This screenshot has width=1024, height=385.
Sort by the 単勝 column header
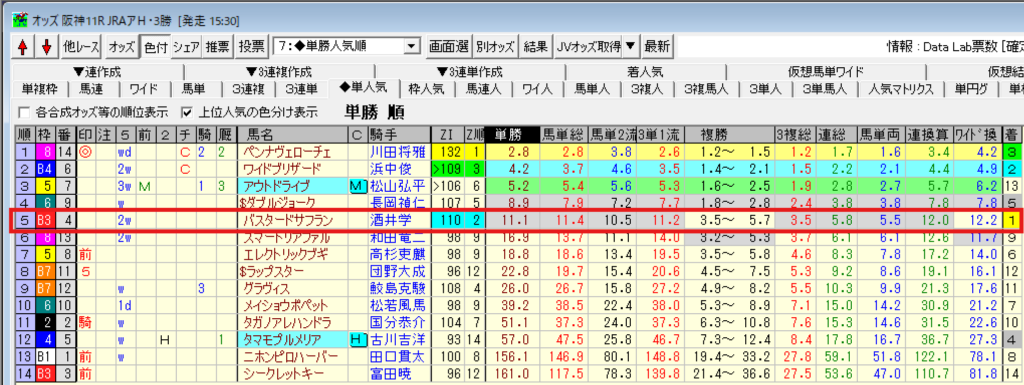tap(513, 135)
